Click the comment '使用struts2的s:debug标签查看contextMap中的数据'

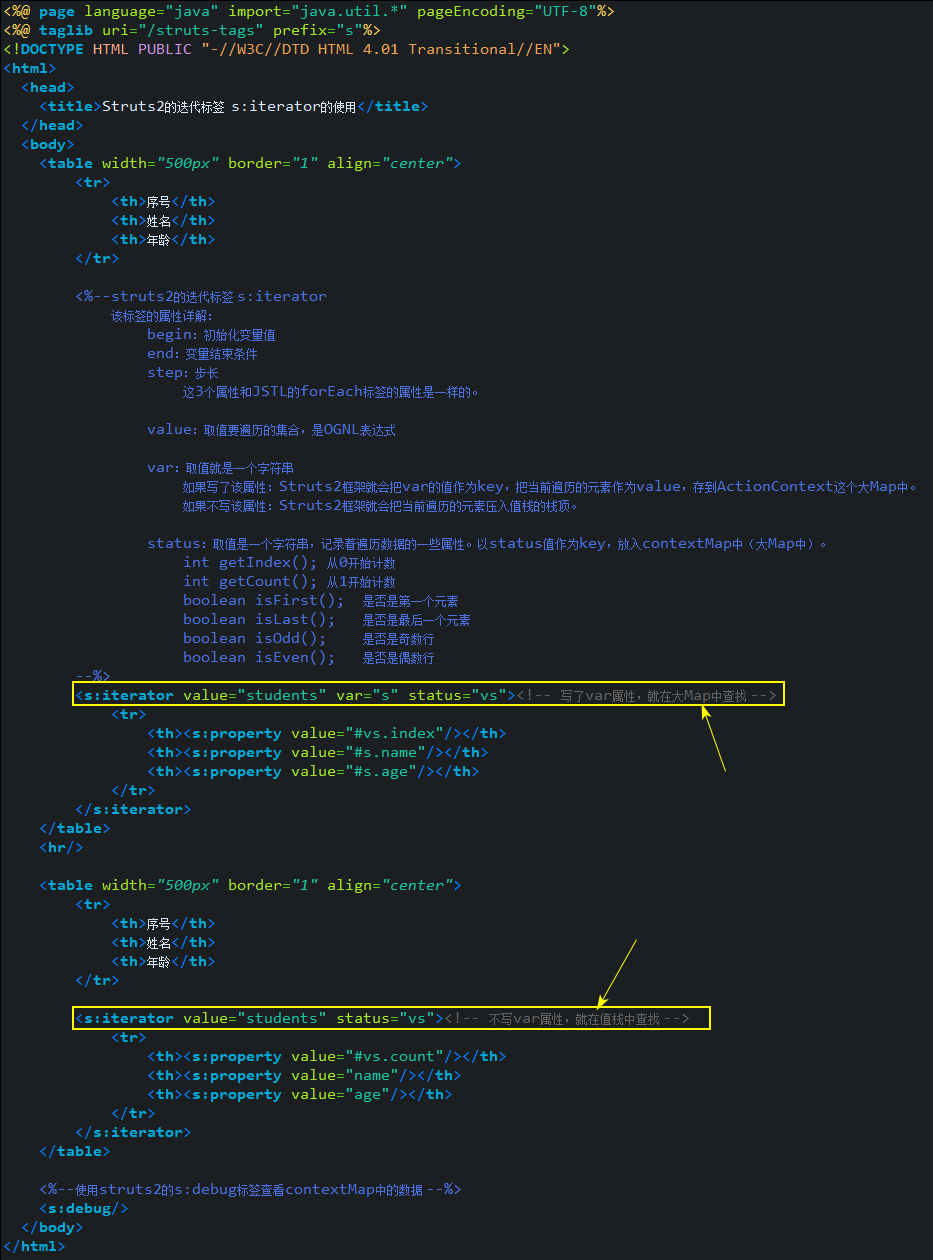click(x=250, y=1189)
